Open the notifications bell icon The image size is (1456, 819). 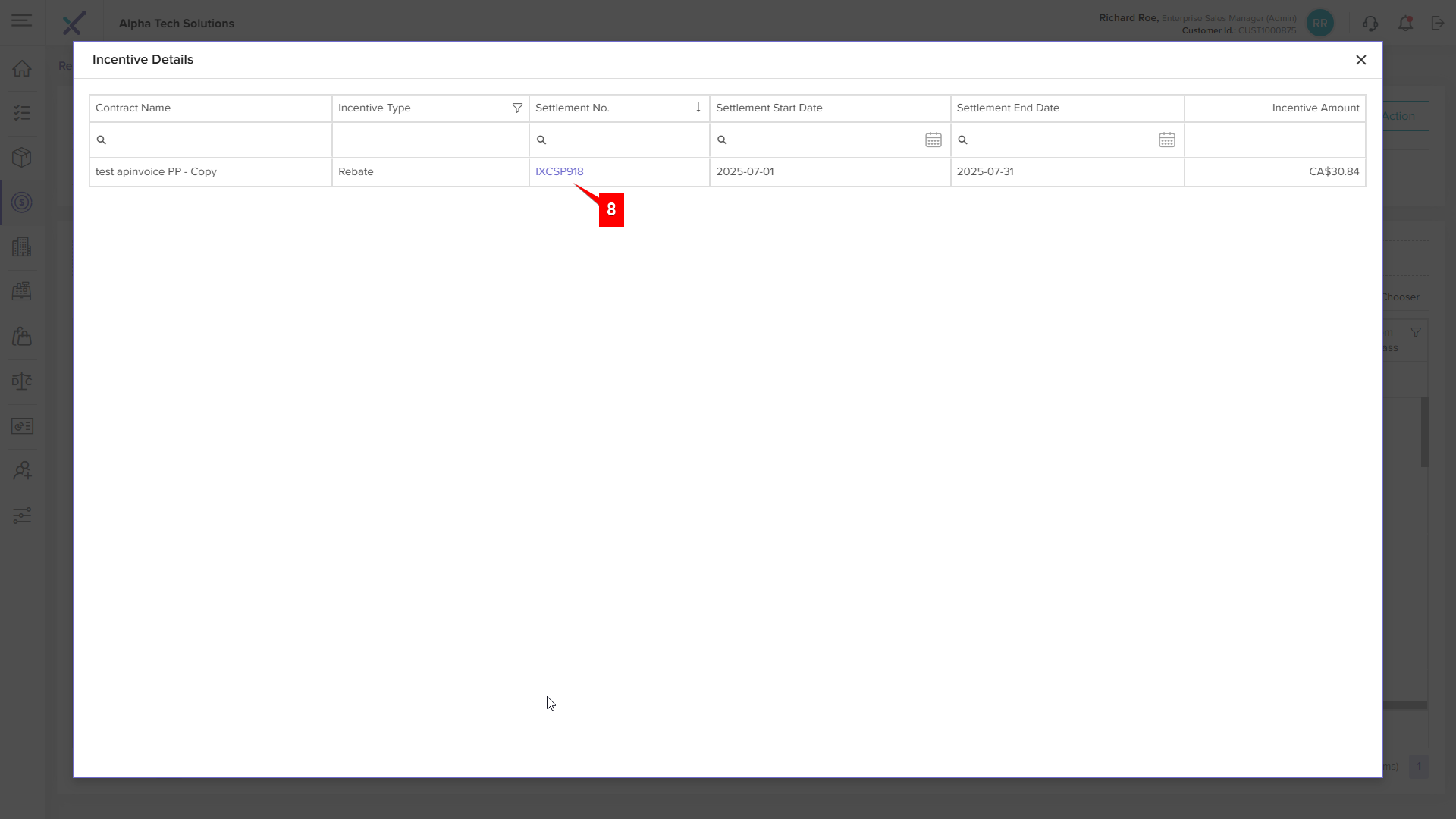point(1405,24)
